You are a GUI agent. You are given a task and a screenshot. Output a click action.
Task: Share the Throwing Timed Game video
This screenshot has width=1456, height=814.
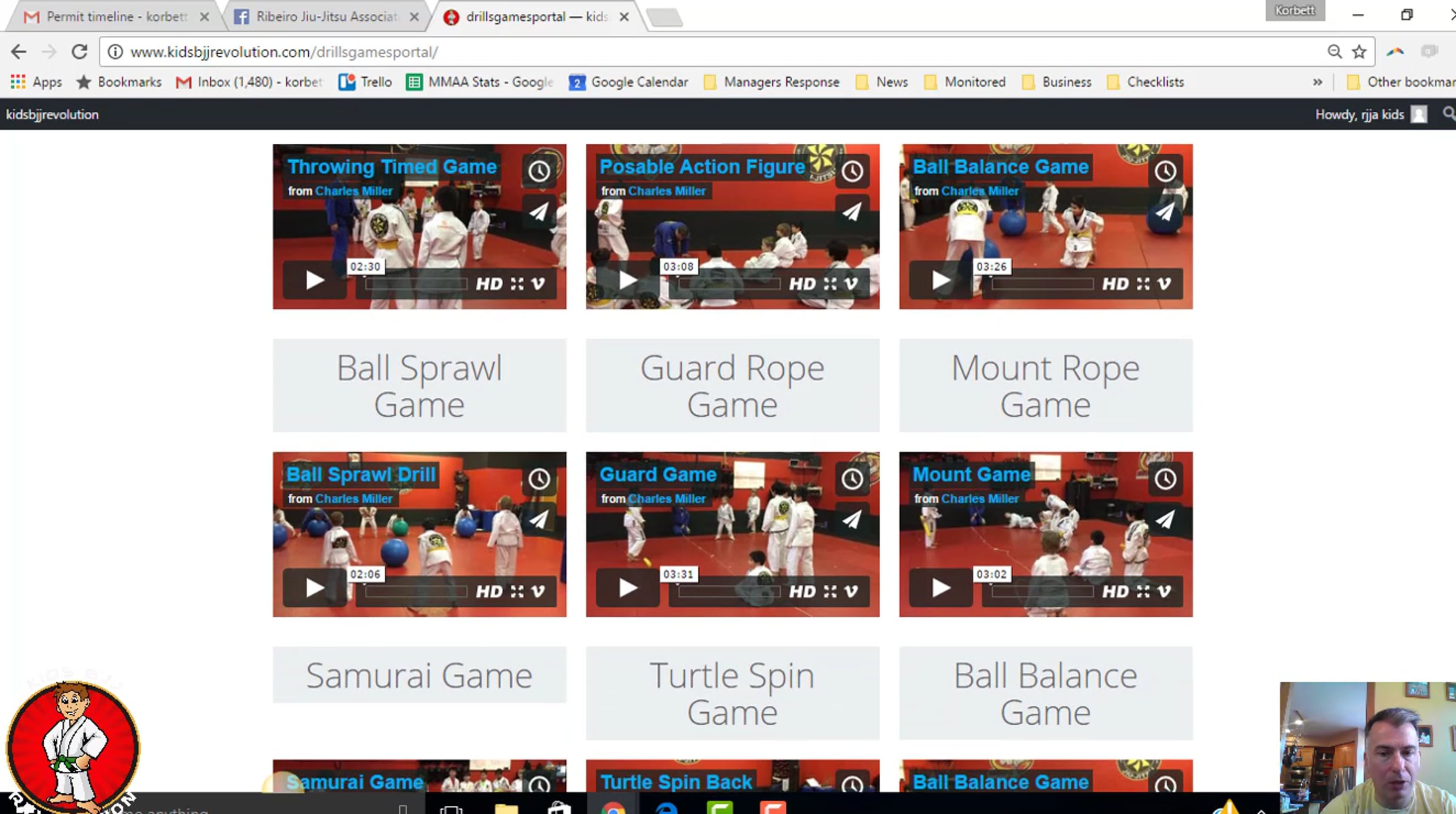pos(539,212)
